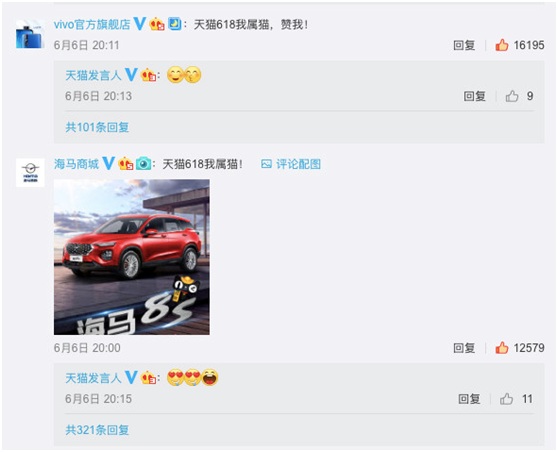The image size is (558, 452).
Task: Click the picture icon beside 评论配图
Action: coord(266,164)
